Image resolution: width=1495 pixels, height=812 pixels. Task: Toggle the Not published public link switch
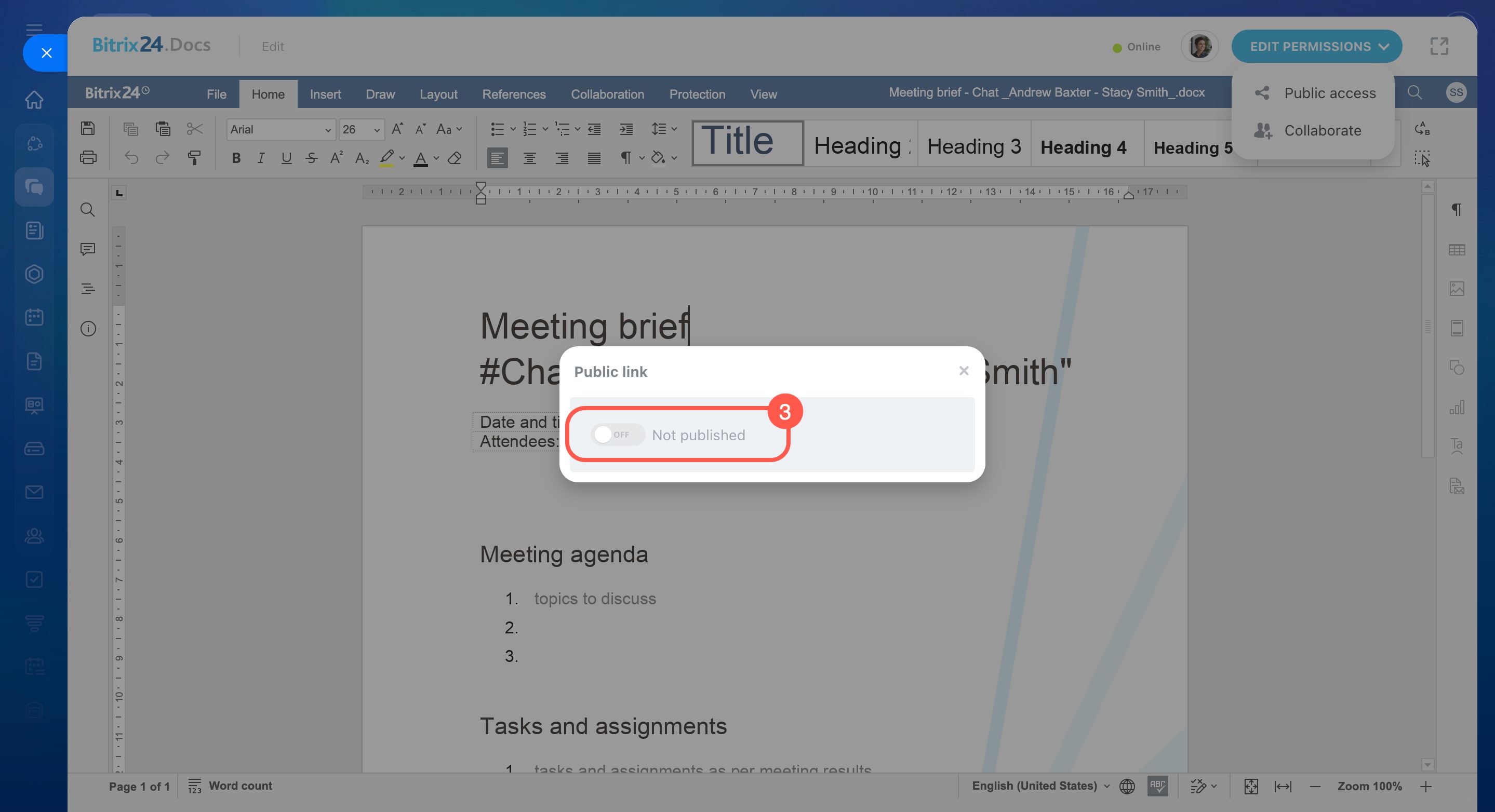(x=618, y=435)
